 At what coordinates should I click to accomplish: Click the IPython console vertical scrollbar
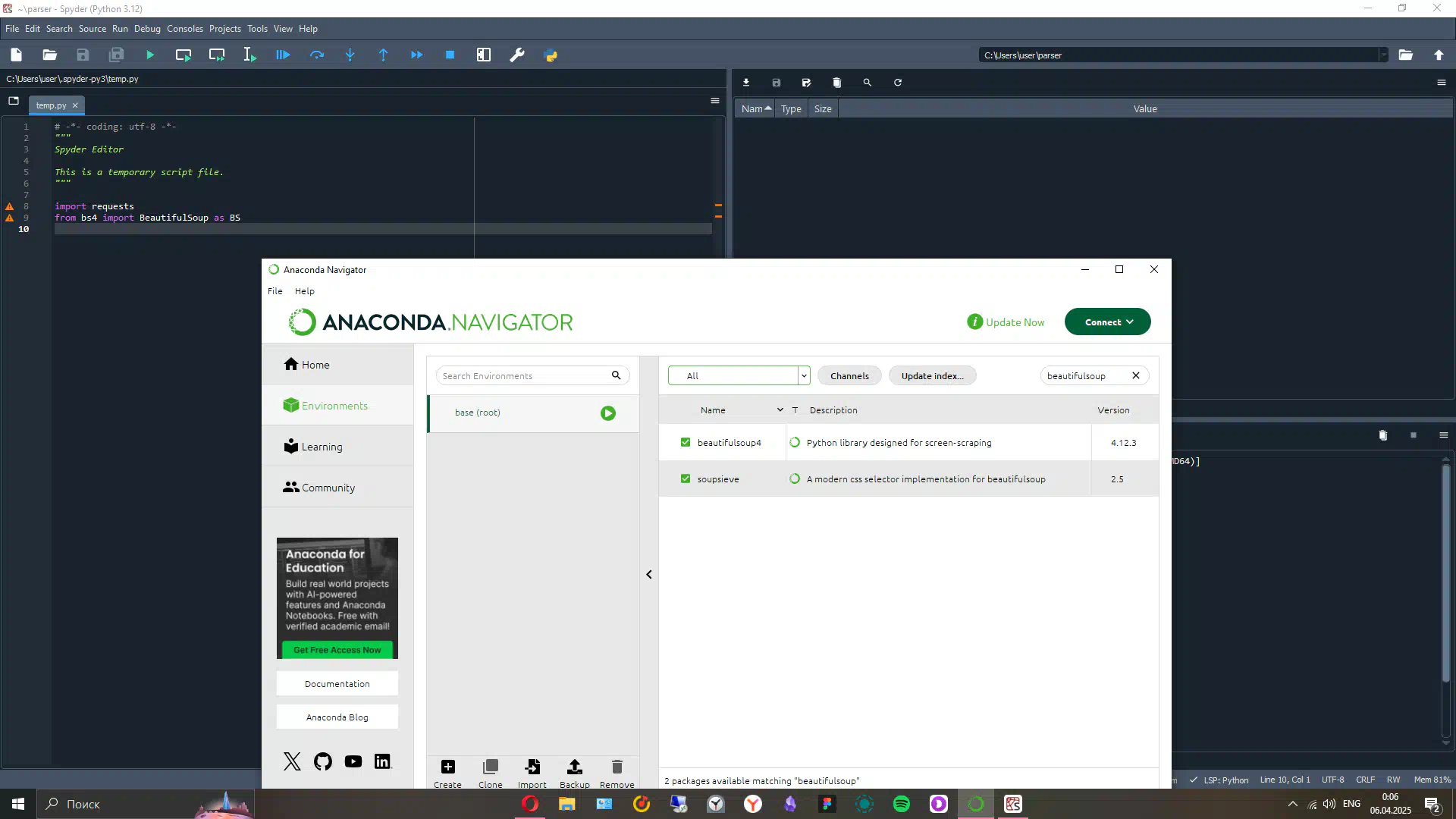coord(1445,573)
